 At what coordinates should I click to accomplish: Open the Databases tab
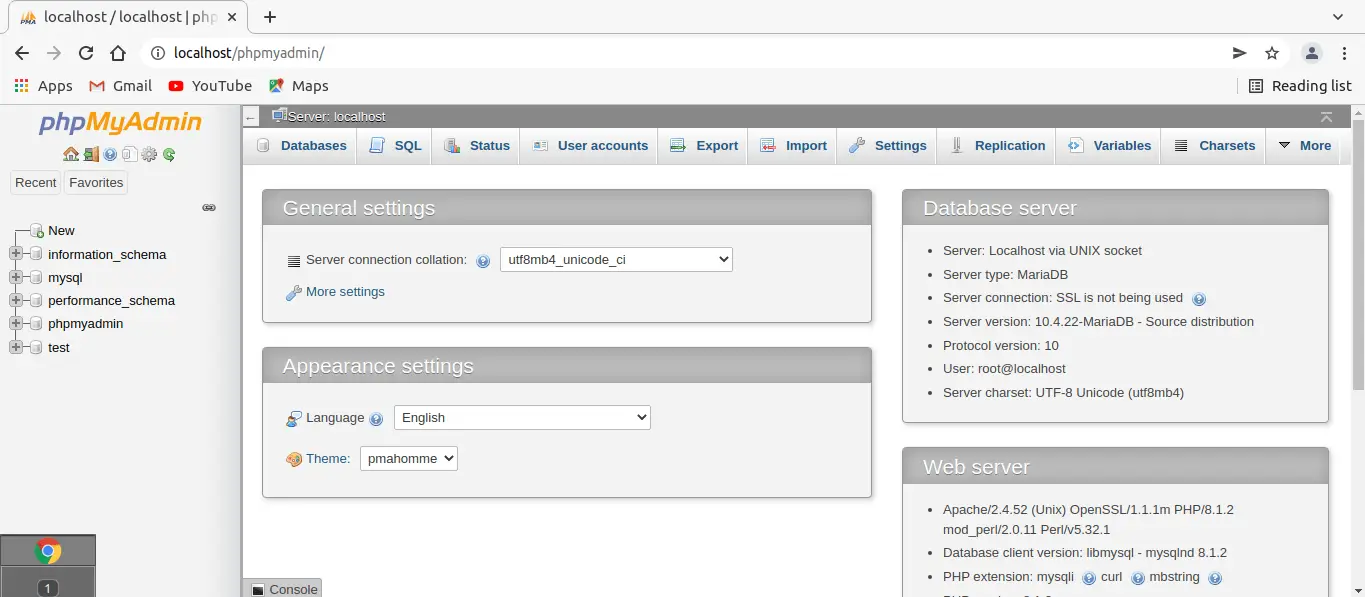pyautogui.click(x=302, y=146)
